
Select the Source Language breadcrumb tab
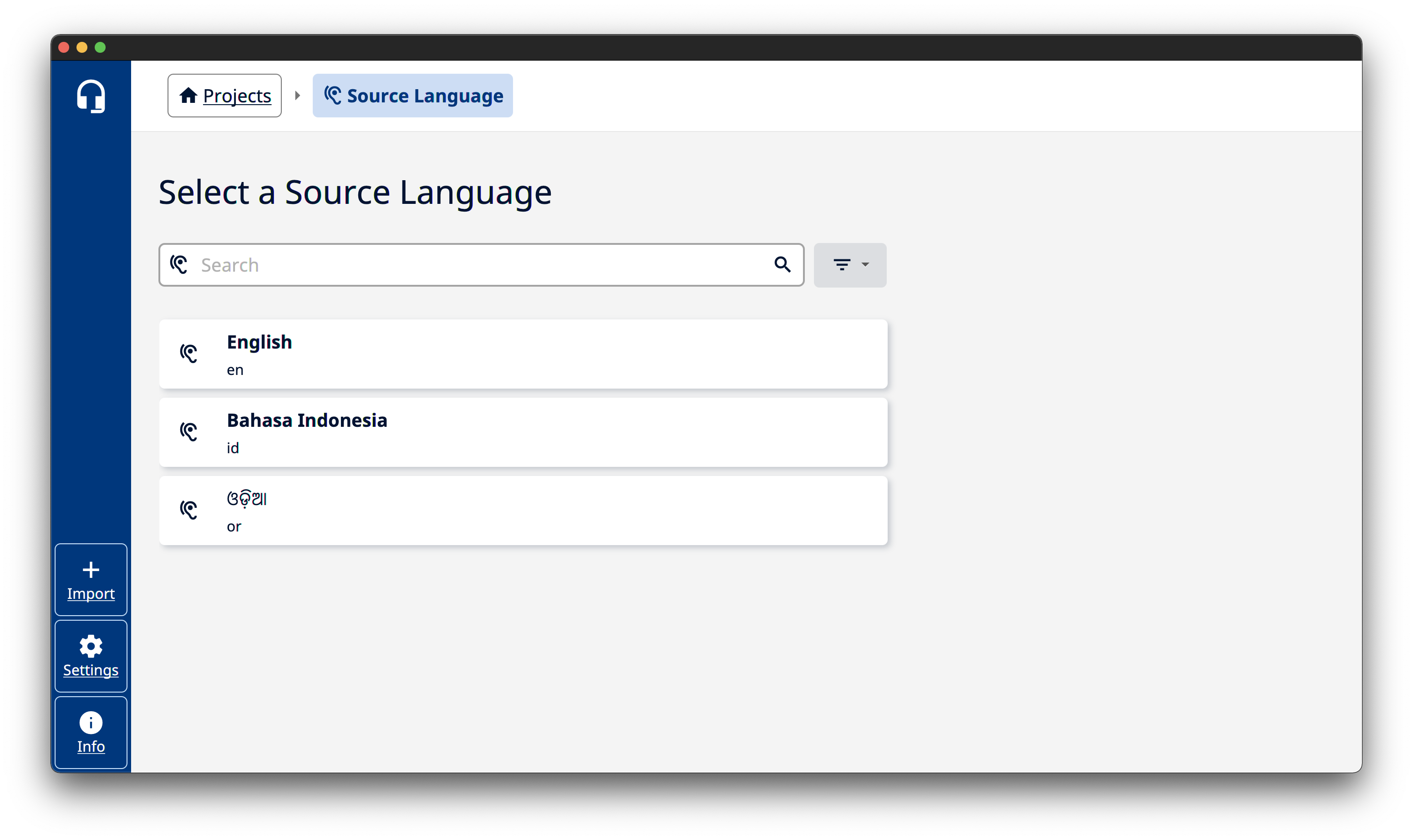(413, 96)
